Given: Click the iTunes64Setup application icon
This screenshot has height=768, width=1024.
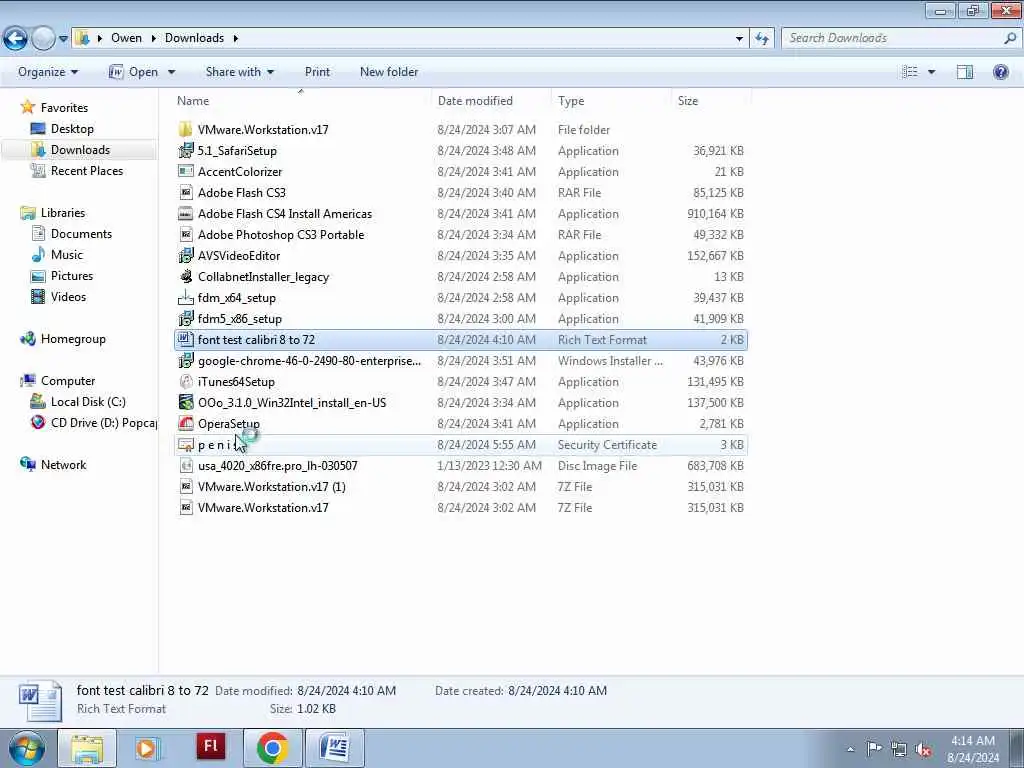Looking at the screenshot, I should click(185, 381).
